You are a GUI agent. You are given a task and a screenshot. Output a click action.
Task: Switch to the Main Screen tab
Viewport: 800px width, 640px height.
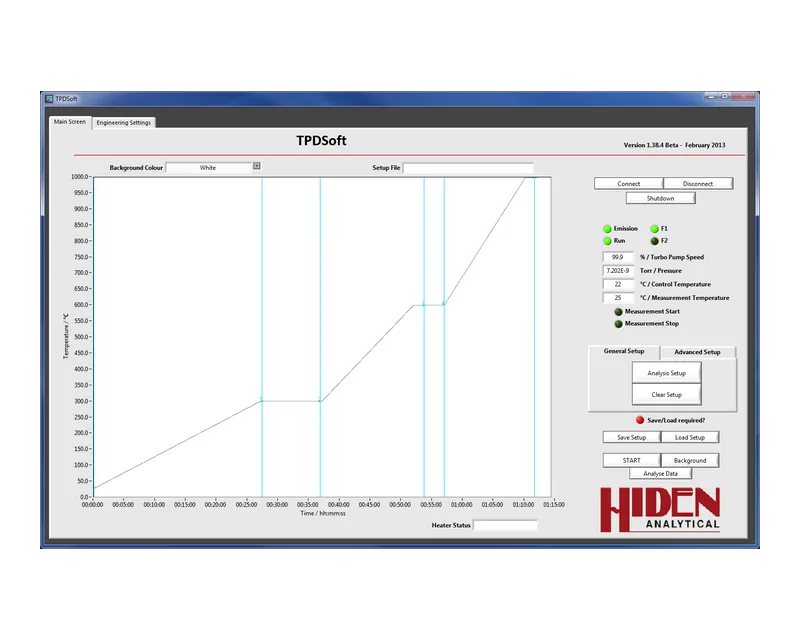coord(70,121)
